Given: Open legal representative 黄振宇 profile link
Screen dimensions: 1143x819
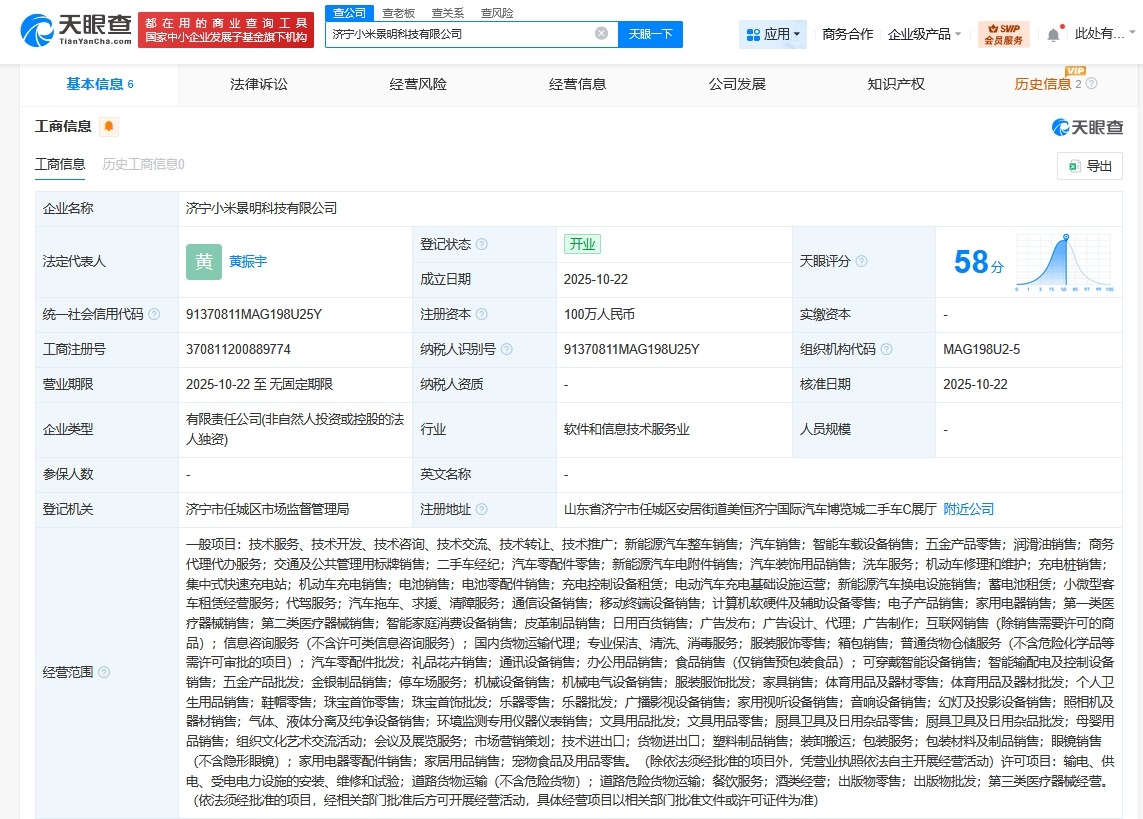Looking at the screenshot, I should coord(247,262).
